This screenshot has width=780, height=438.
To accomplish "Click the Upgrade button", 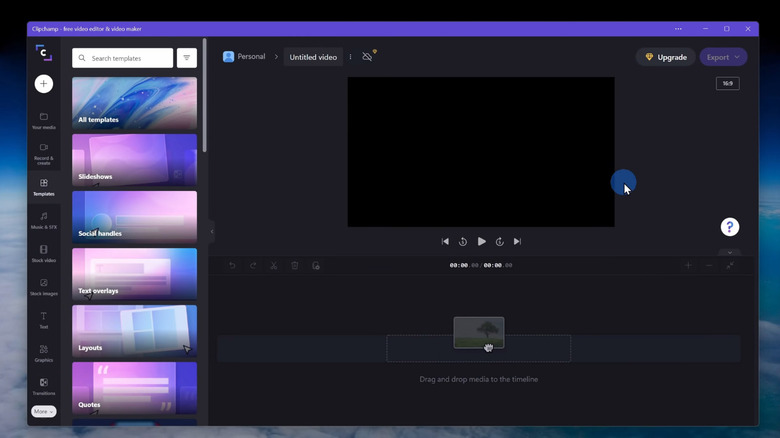I will [x=665, y=57].
